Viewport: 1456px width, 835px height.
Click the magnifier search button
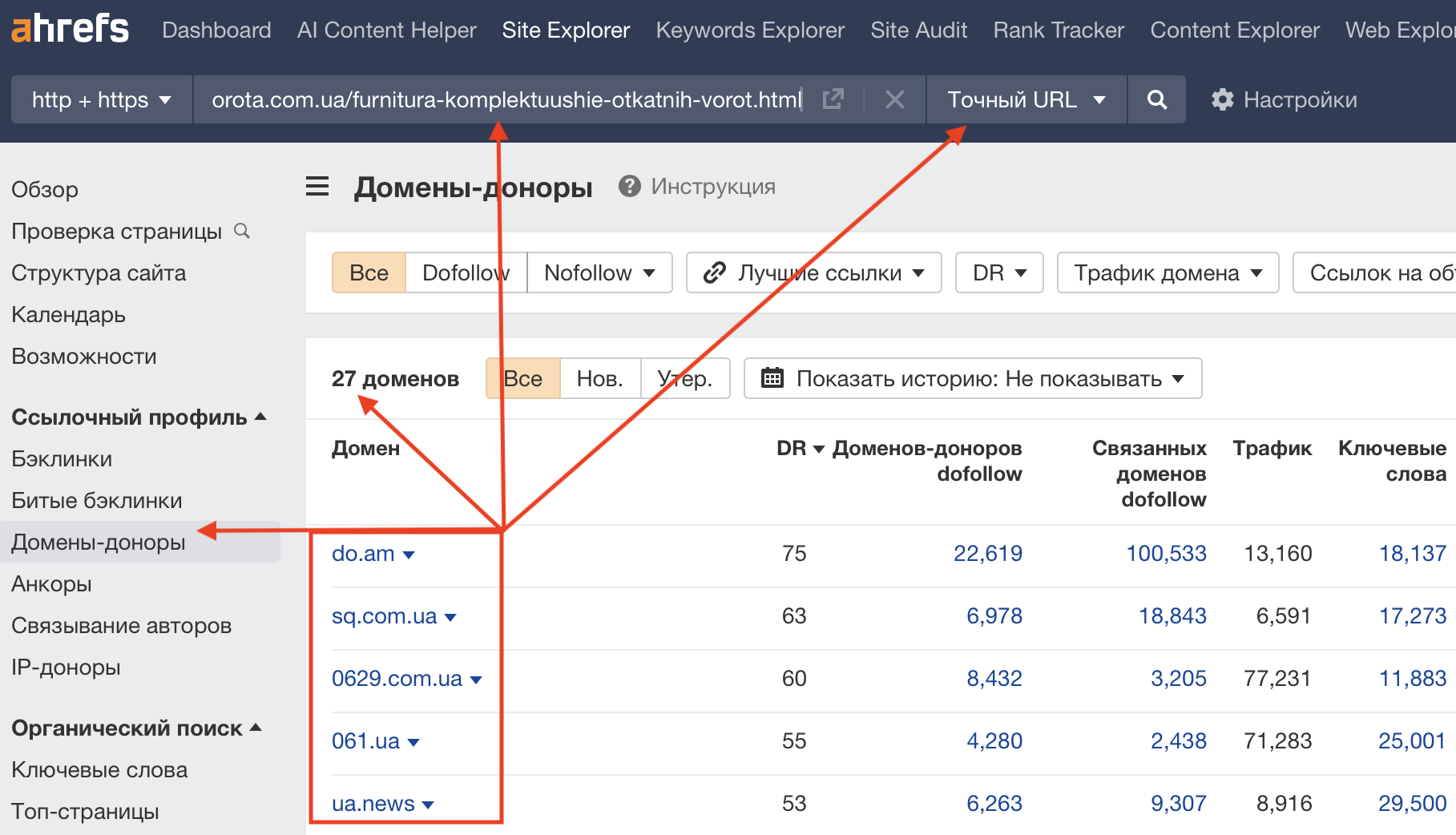(x=1156, y=99)
